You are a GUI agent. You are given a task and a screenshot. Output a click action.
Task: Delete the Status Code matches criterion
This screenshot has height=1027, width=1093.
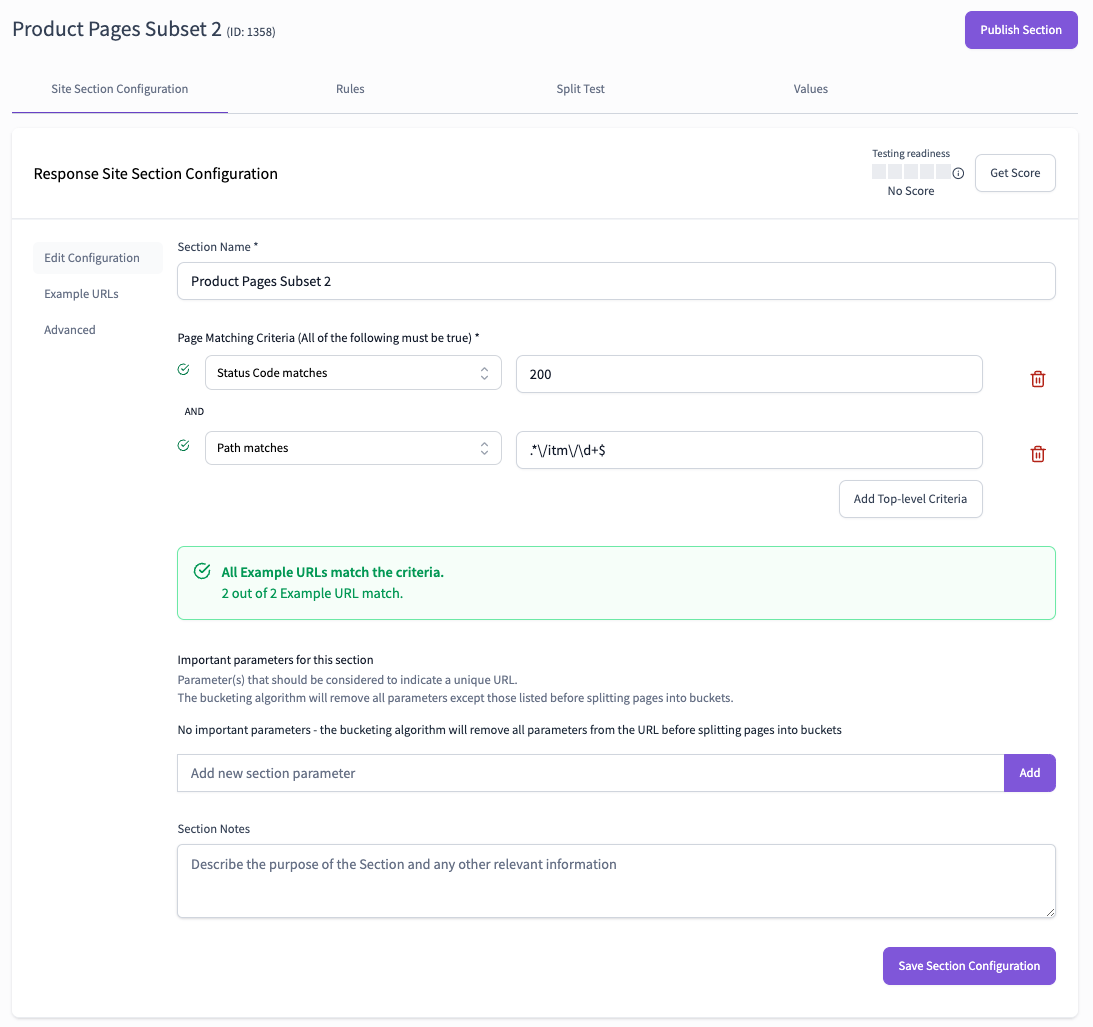(x=1038, y=379)
